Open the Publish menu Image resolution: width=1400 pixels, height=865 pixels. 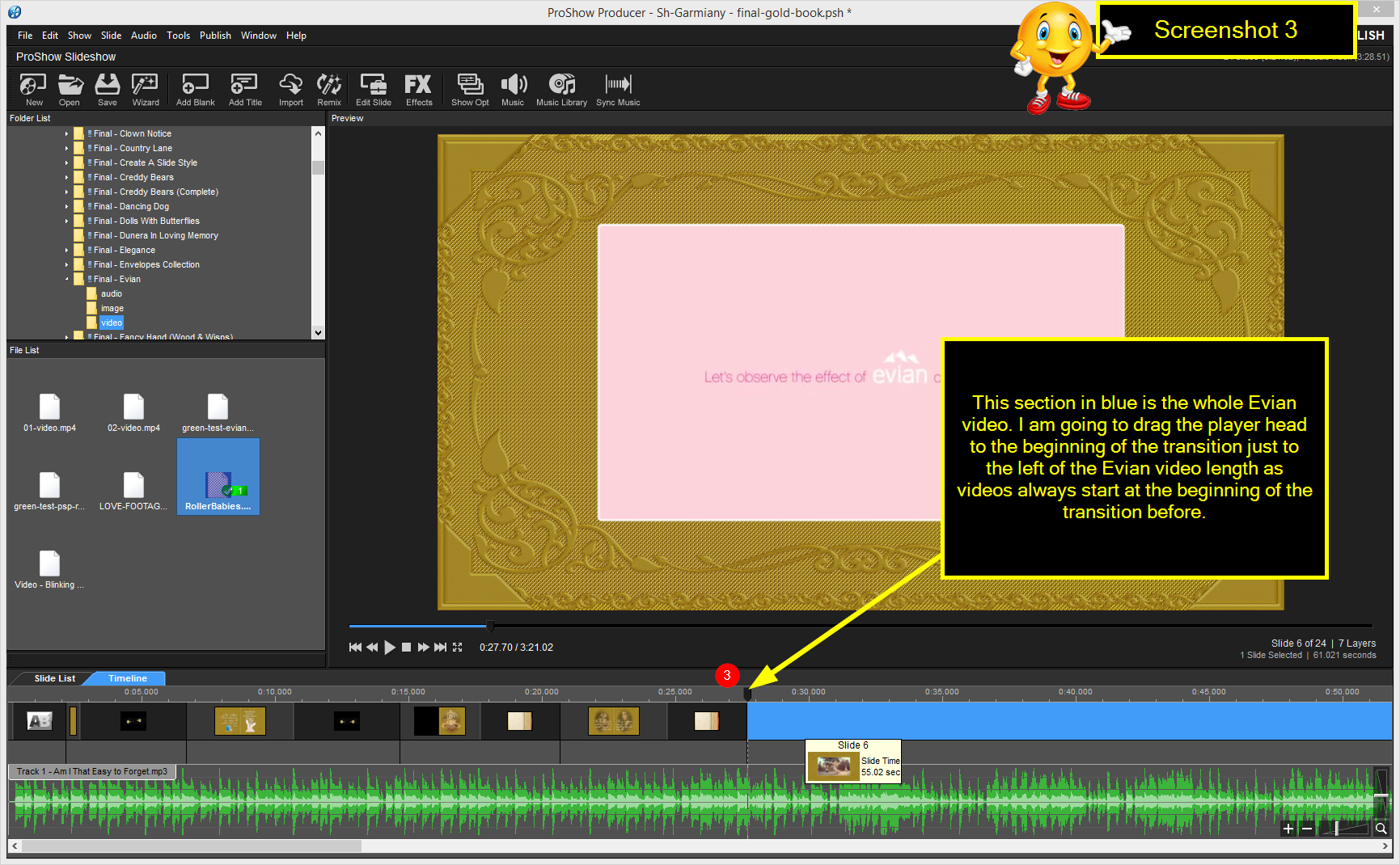click(215, 36)
